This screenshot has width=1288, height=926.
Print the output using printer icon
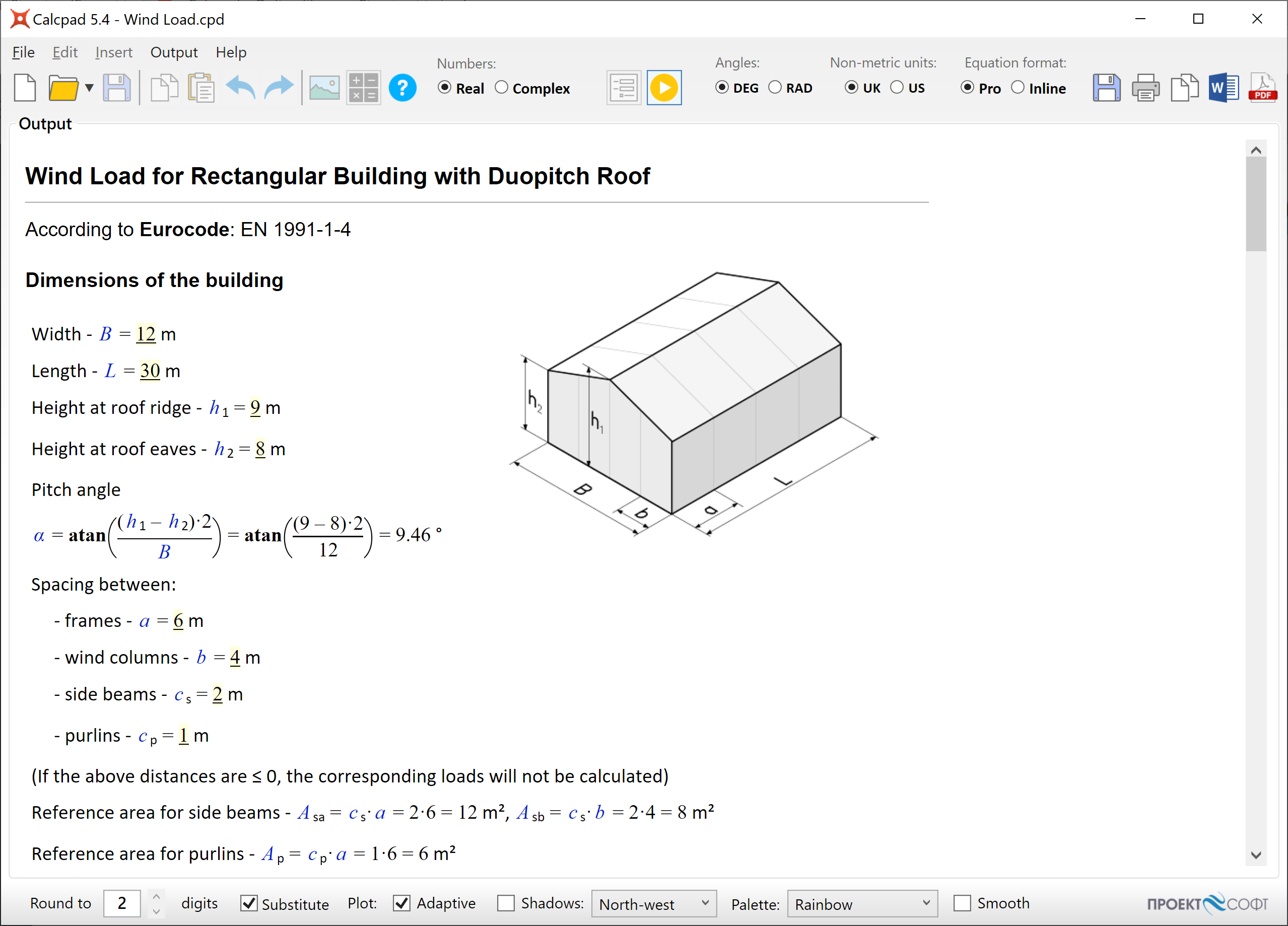(x=1145, y=88)
